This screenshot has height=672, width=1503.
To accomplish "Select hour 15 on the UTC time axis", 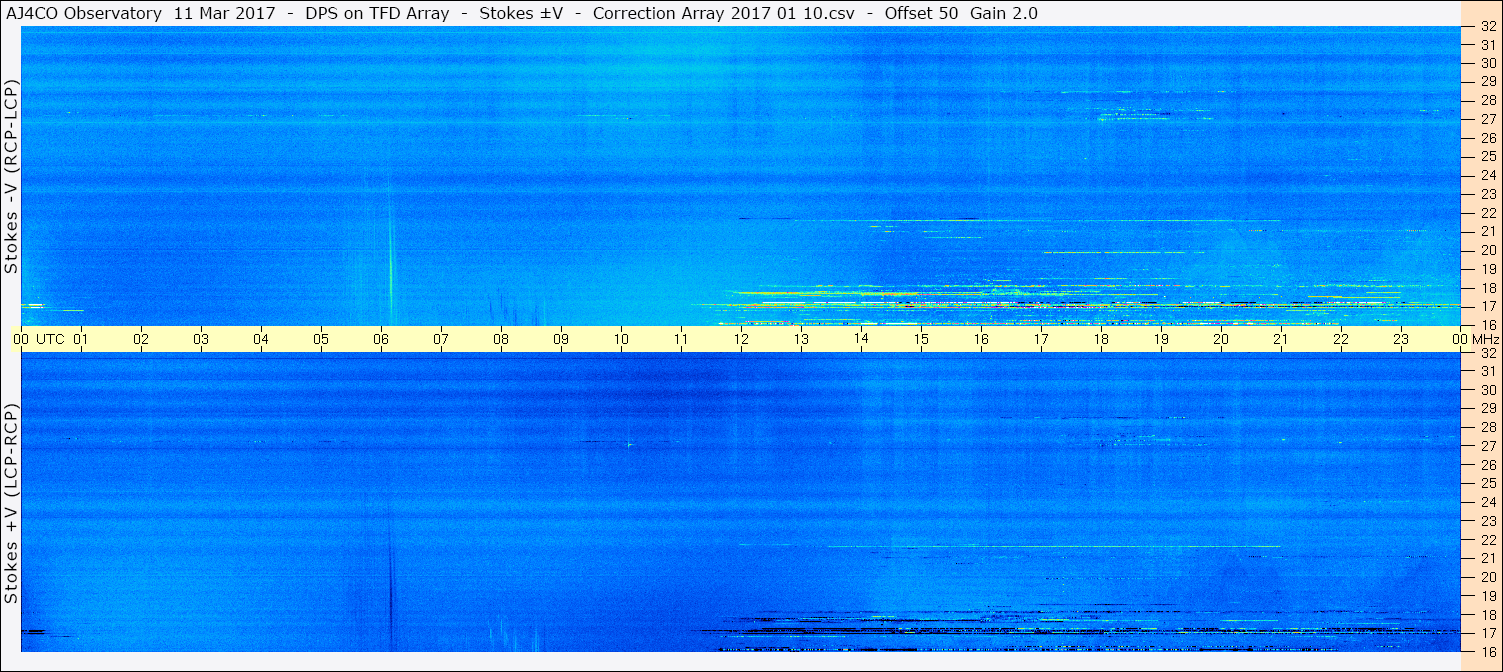I will point(921,339).
